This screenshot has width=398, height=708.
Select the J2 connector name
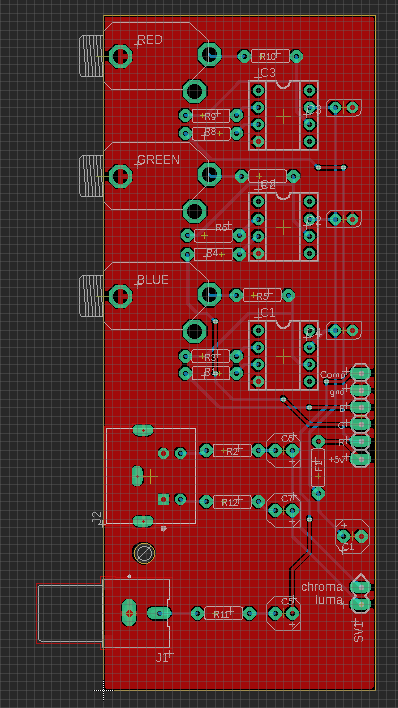[97, 517]
